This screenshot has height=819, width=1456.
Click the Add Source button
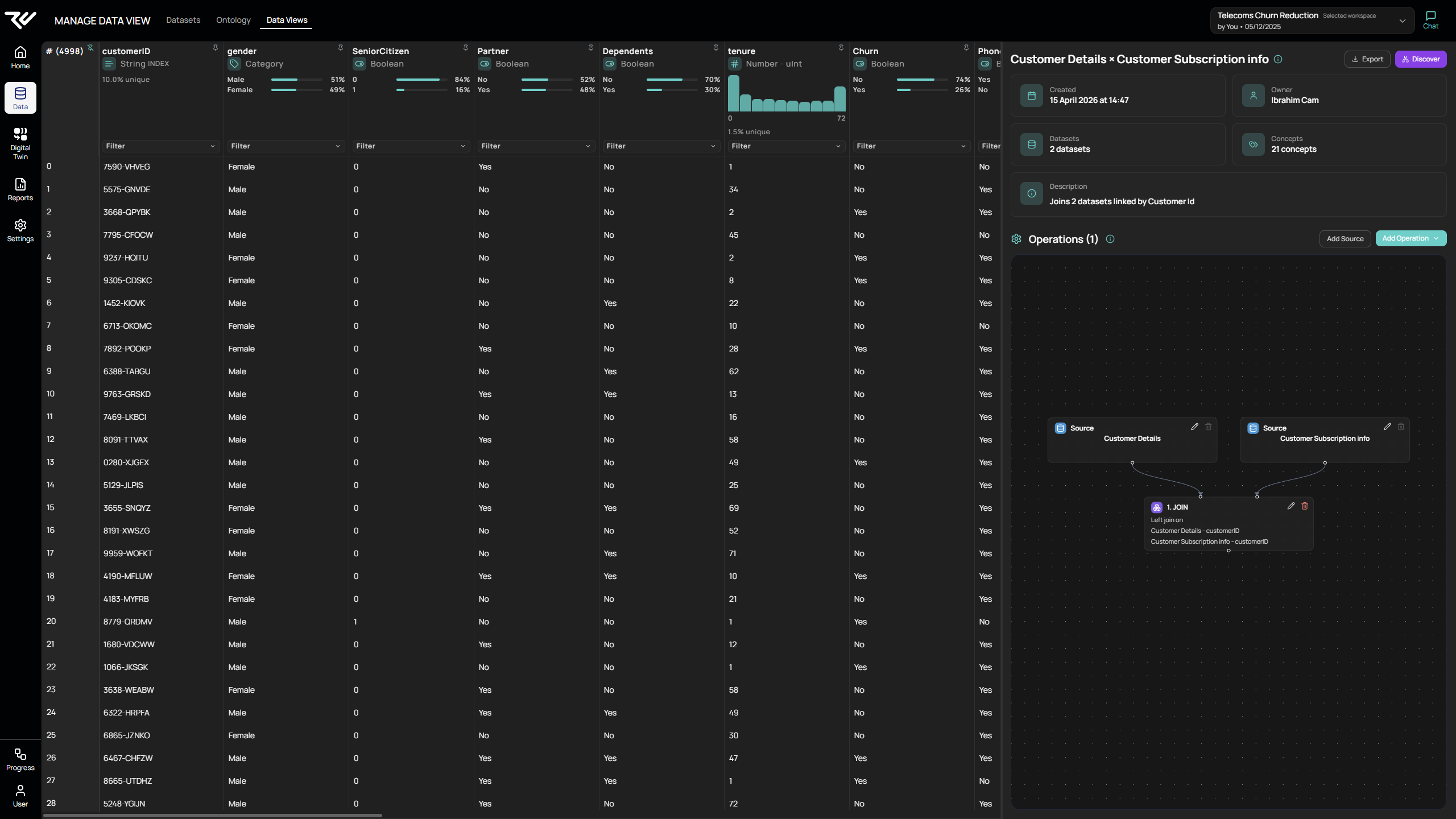1345,238
